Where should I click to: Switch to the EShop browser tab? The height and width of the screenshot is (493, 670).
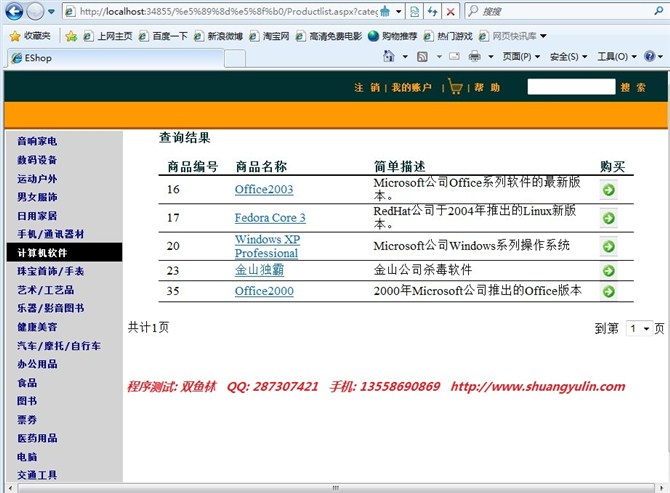pyautogui.click(x=40, y=58)
